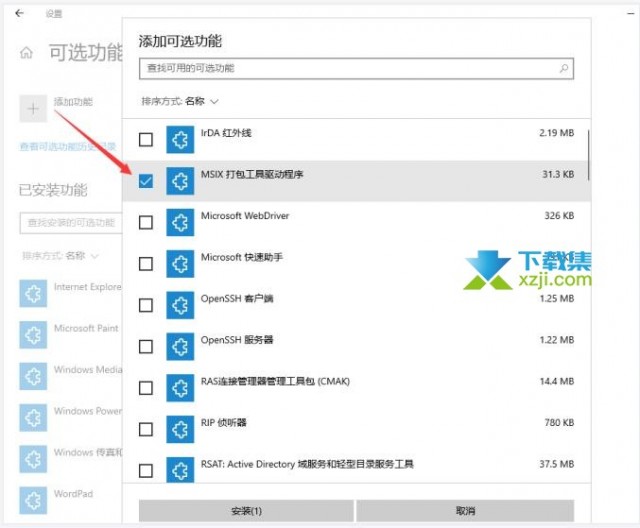Image resolution: width=640 pixels, height=528 pixels.
Task: Click the MSIX 打包工具驱动程序 feature icon
Action: 180,181
